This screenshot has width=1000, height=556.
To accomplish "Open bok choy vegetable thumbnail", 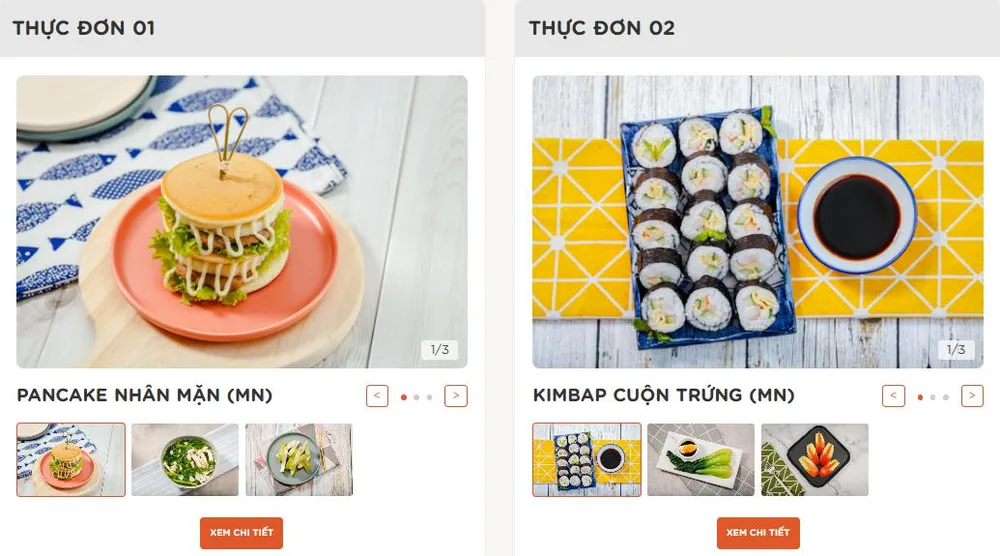I will tap(701, 460).
